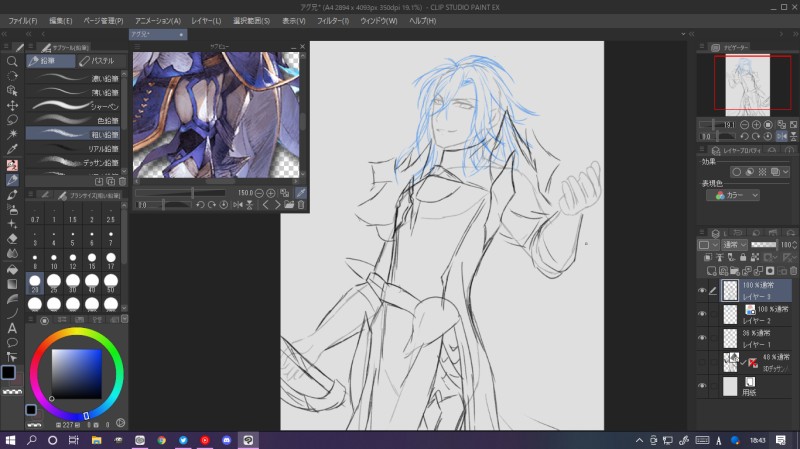Open フィルター(I) menu
Viewport: 800px width, 449px height.
333,21
